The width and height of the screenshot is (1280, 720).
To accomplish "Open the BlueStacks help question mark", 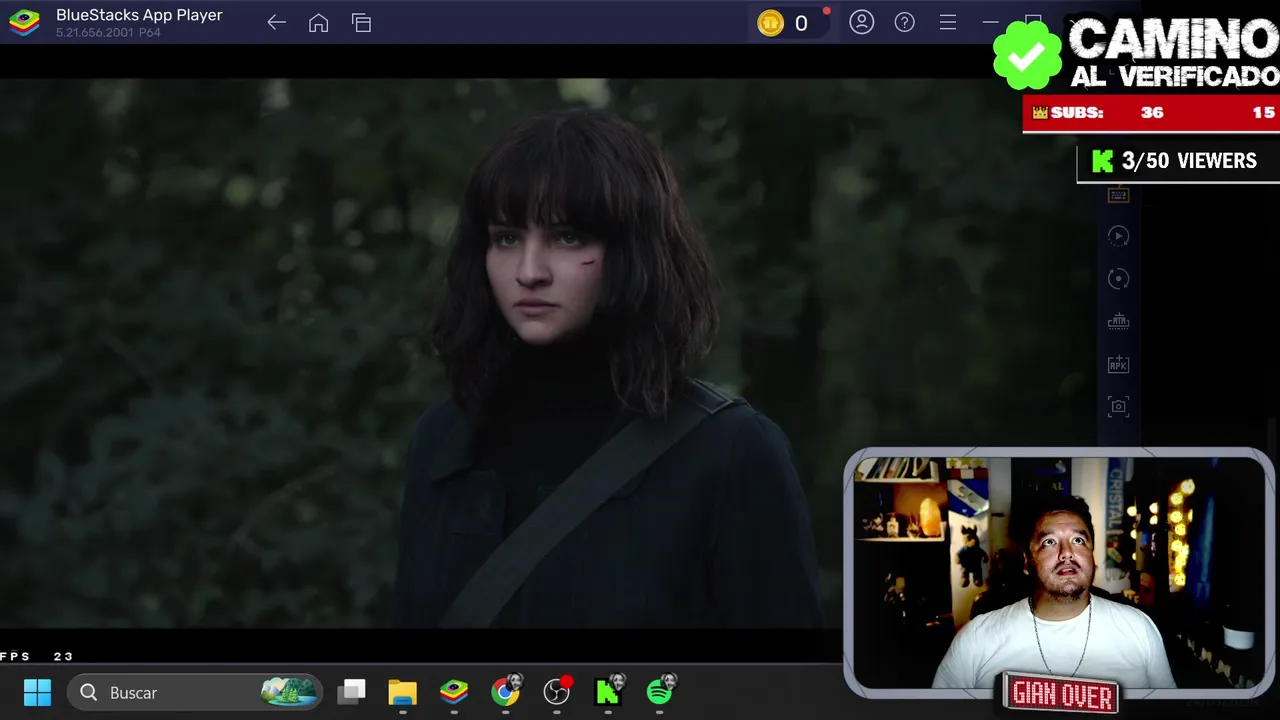I will pos(905,22).
